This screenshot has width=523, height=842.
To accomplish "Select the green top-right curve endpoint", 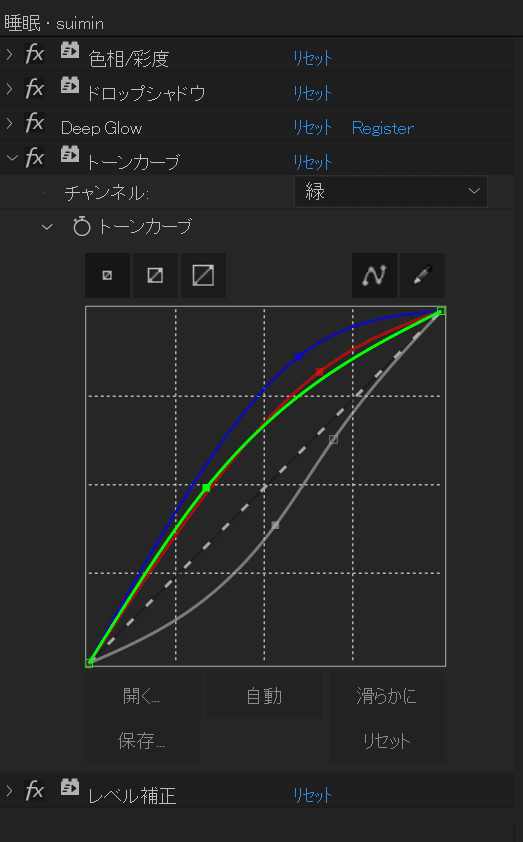I will click(441, 311).
